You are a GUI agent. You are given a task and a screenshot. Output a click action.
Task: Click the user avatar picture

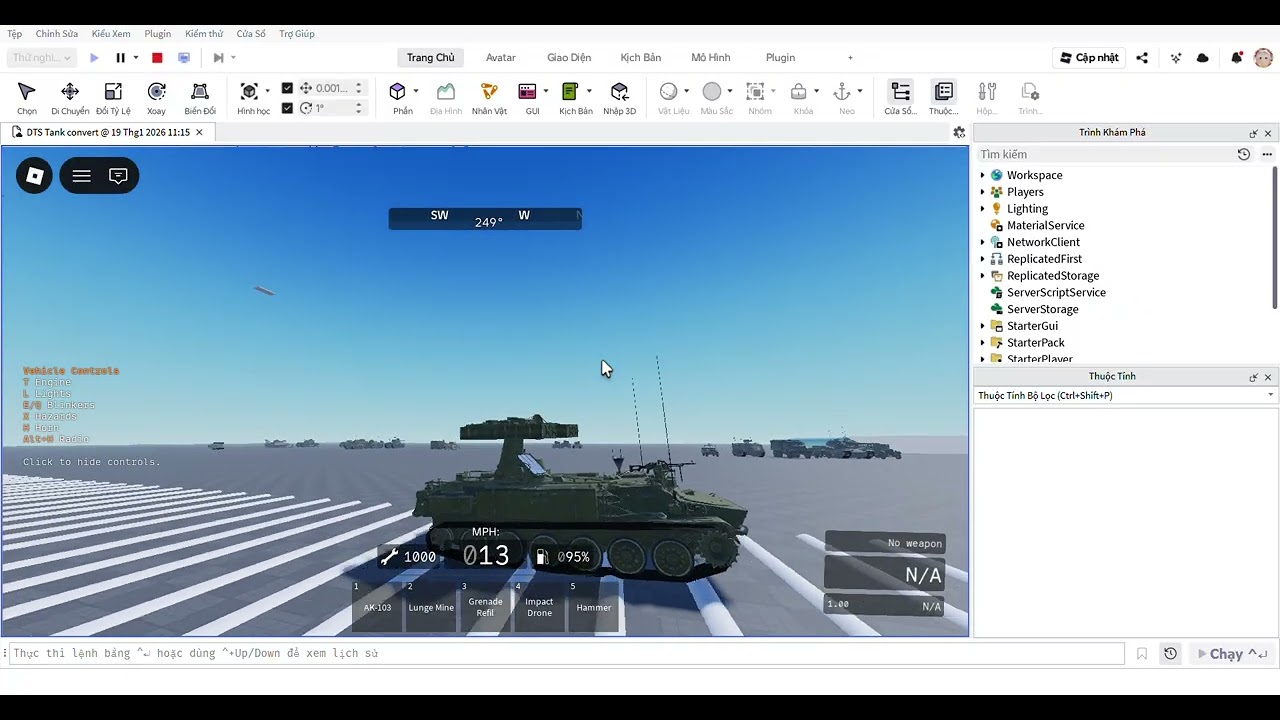pyautogui.click(x=1263, y=58)
